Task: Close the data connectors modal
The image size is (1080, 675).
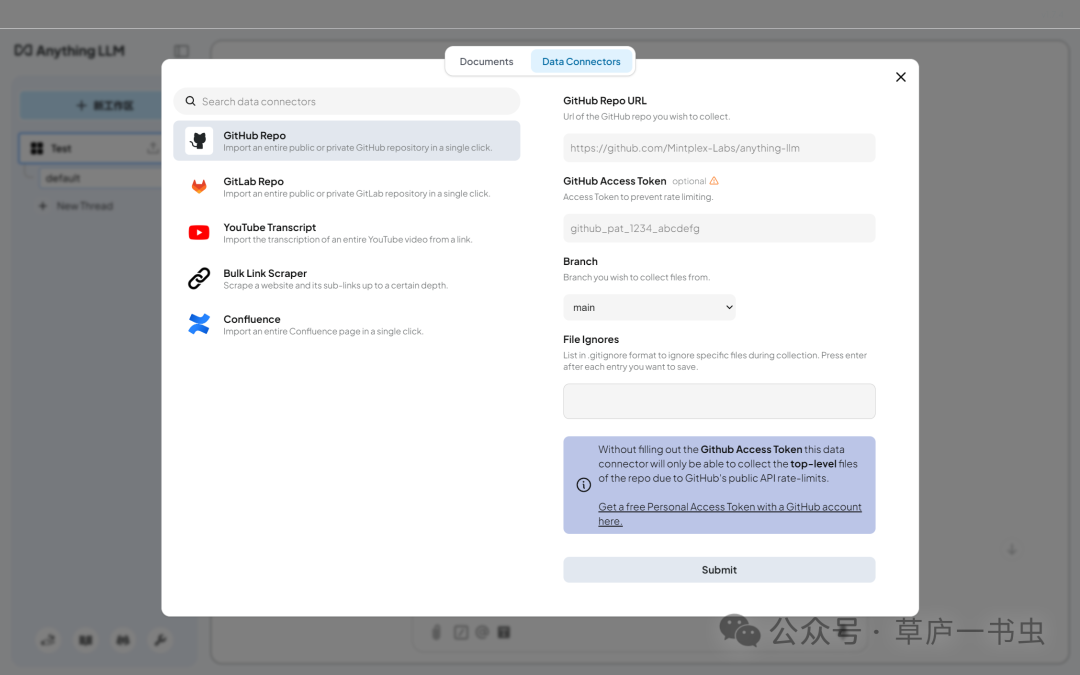Action: click(900, 77)
